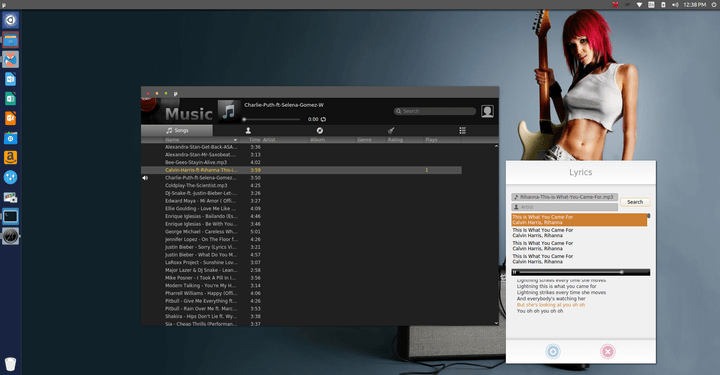
Task: Choose second This Is What You Came For result
Action: (579, 233)
